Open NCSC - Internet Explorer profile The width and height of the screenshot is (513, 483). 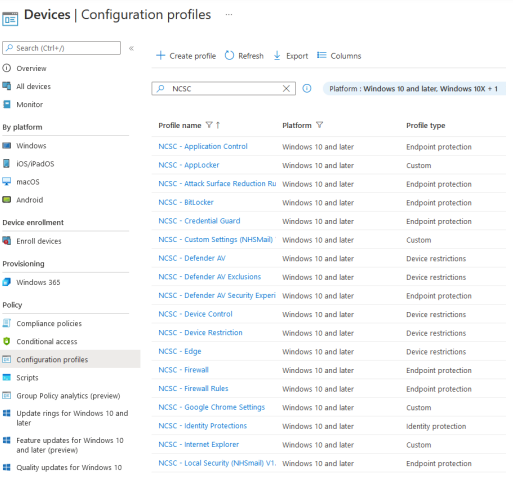(199, 445)
